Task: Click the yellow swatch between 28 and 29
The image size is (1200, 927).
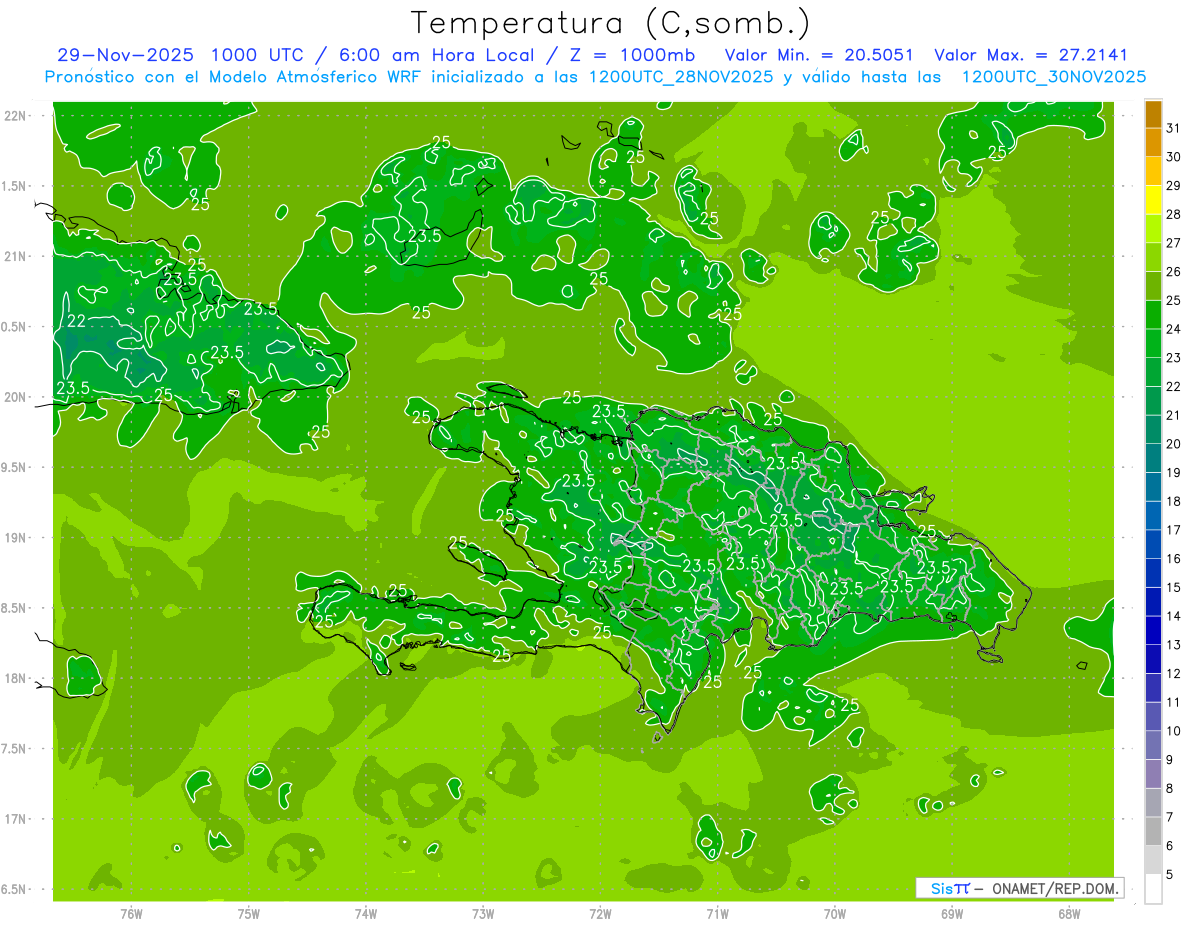Action: click(1153, 199)
